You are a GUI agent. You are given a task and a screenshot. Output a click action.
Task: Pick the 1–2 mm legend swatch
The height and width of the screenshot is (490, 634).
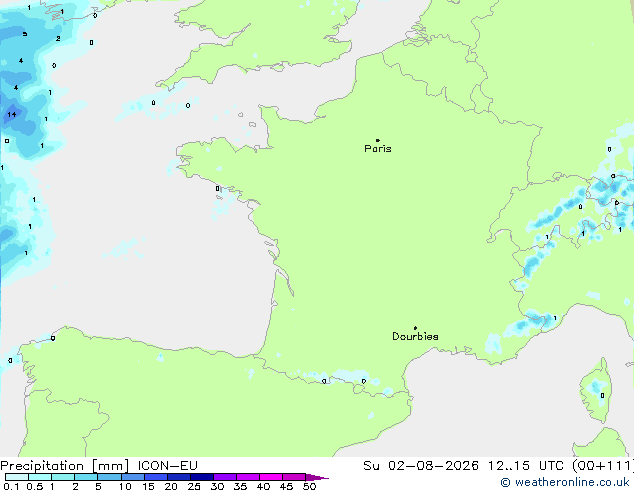click(63, 477)
